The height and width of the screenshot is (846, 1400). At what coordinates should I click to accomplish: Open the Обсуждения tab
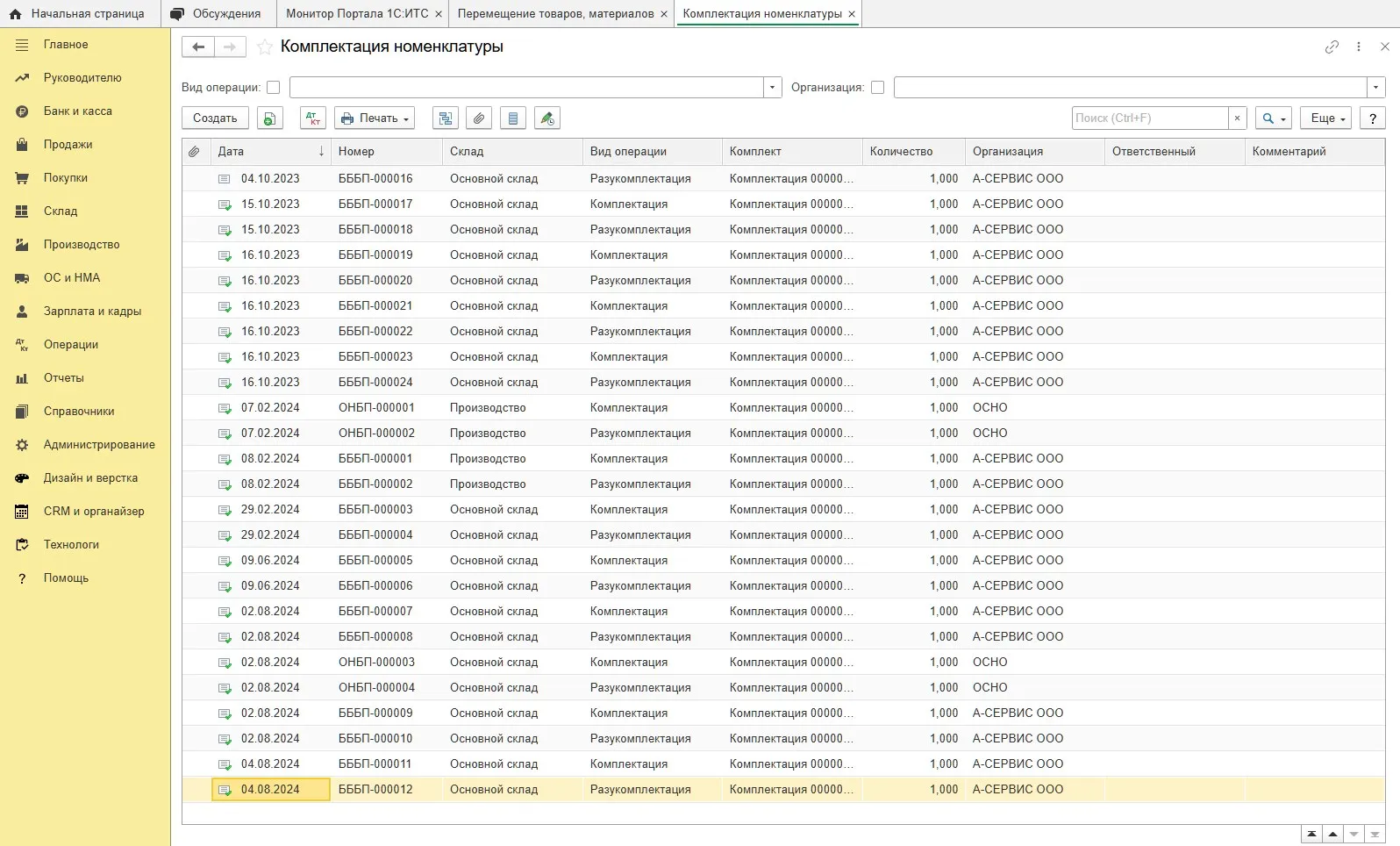[217, 14]
